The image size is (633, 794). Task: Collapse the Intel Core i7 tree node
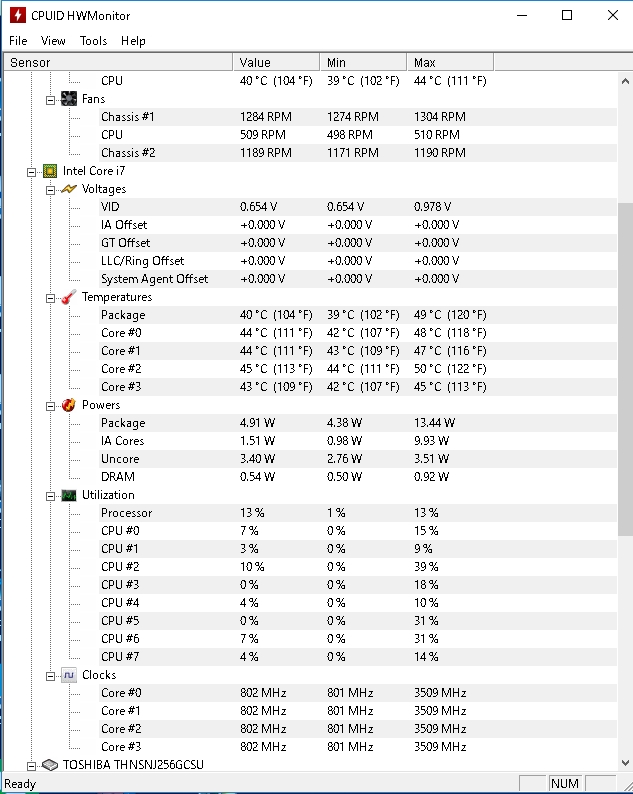coord(32,171)
